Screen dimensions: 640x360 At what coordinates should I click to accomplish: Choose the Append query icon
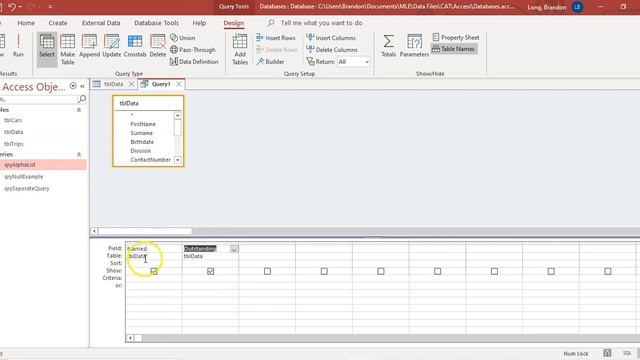pyautogui.click(x=89, y=46)
